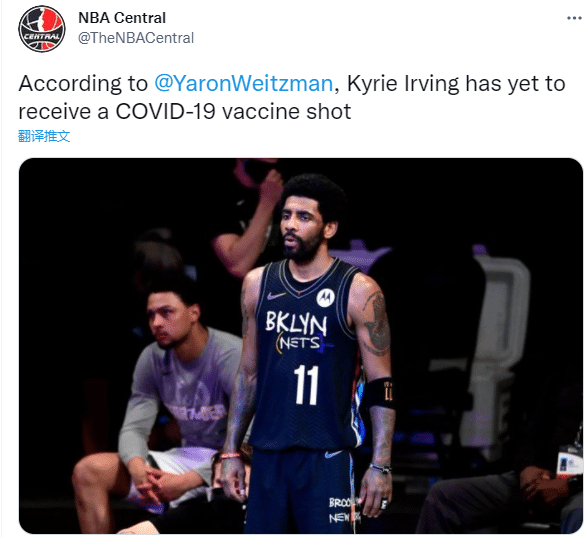584x537 pixels.
Task: Click the seated player in grey shirt
Action: tap(162, 401)
